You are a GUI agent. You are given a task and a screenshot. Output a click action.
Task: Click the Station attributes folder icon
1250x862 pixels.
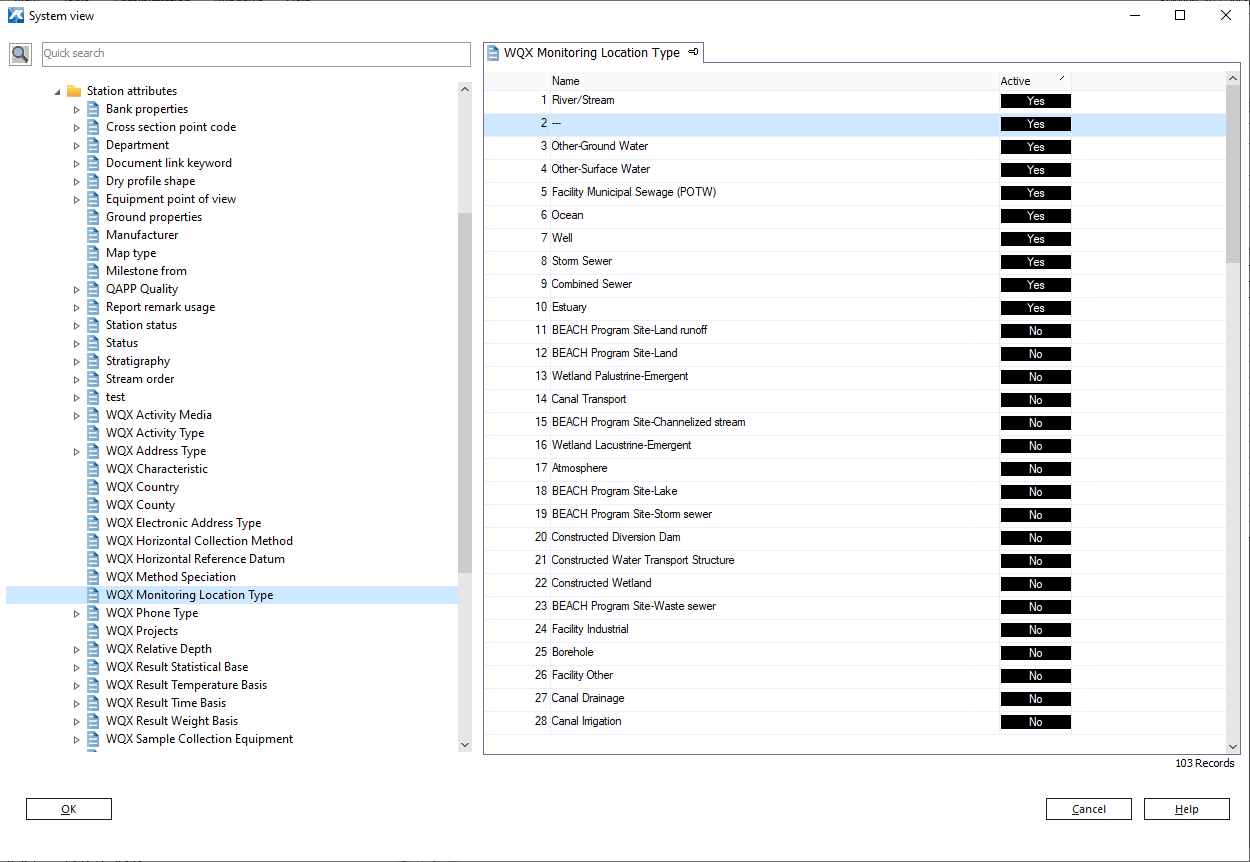pos(74,91)
